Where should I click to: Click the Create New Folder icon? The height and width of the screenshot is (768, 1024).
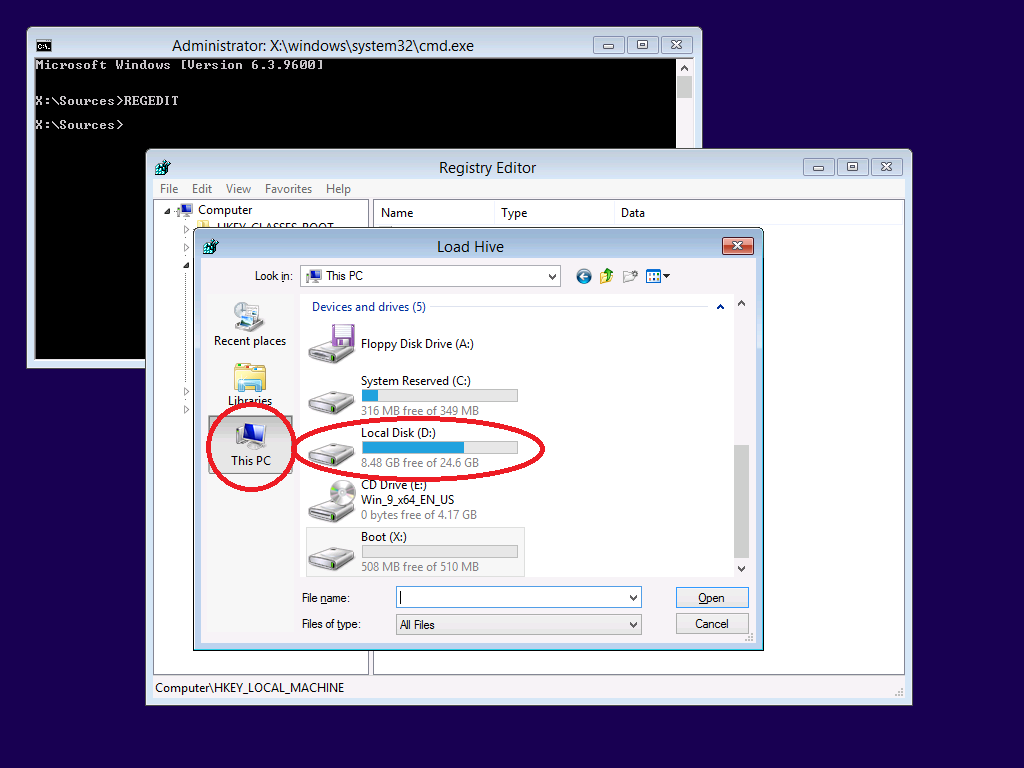click(x=630, y=276)
